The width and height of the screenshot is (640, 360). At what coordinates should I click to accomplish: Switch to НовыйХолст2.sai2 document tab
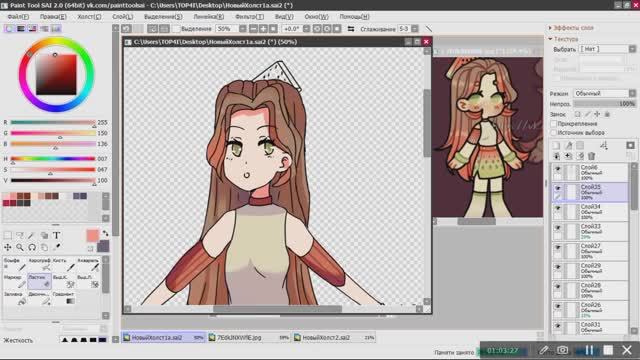[x=334, y=338]
